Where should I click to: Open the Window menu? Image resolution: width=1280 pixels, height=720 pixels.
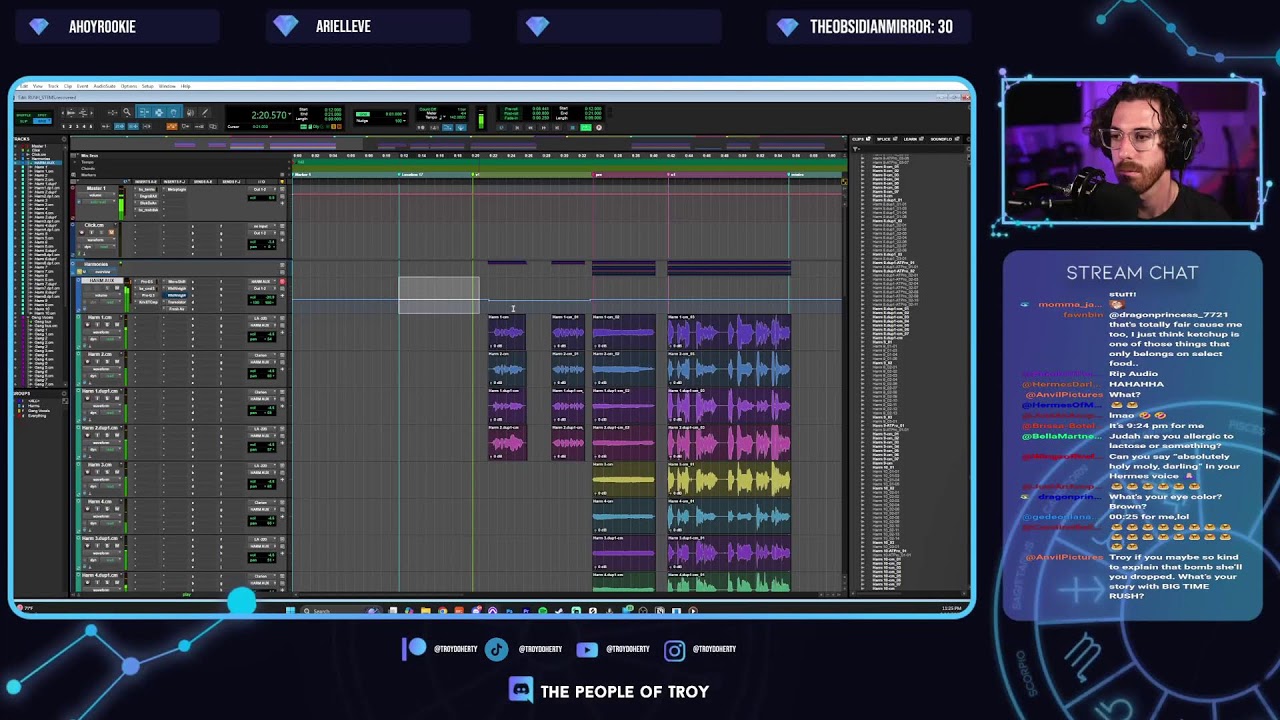point(165,86)
